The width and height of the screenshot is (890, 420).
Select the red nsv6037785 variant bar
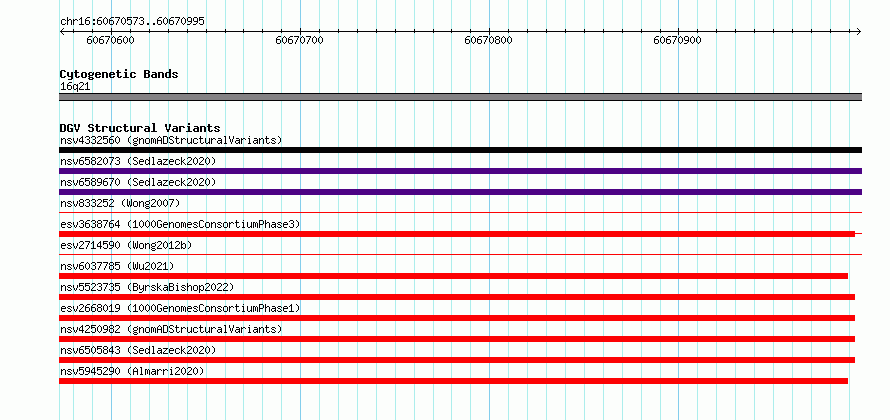(454, 276)
